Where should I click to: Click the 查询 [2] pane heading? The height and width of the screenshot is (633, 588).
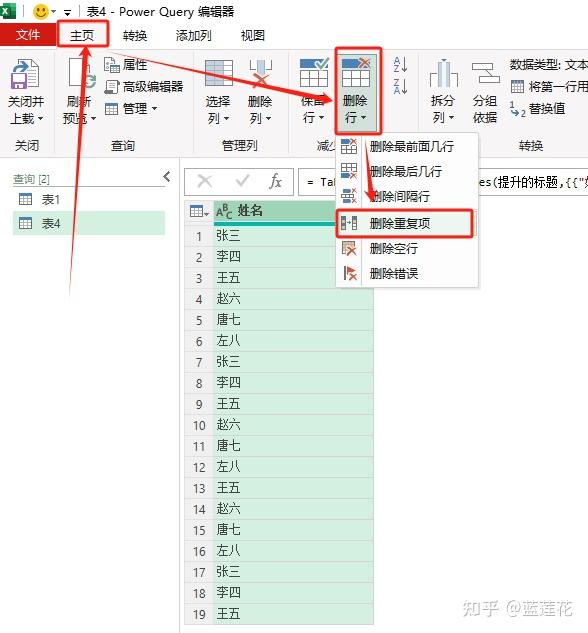[31, 179]
